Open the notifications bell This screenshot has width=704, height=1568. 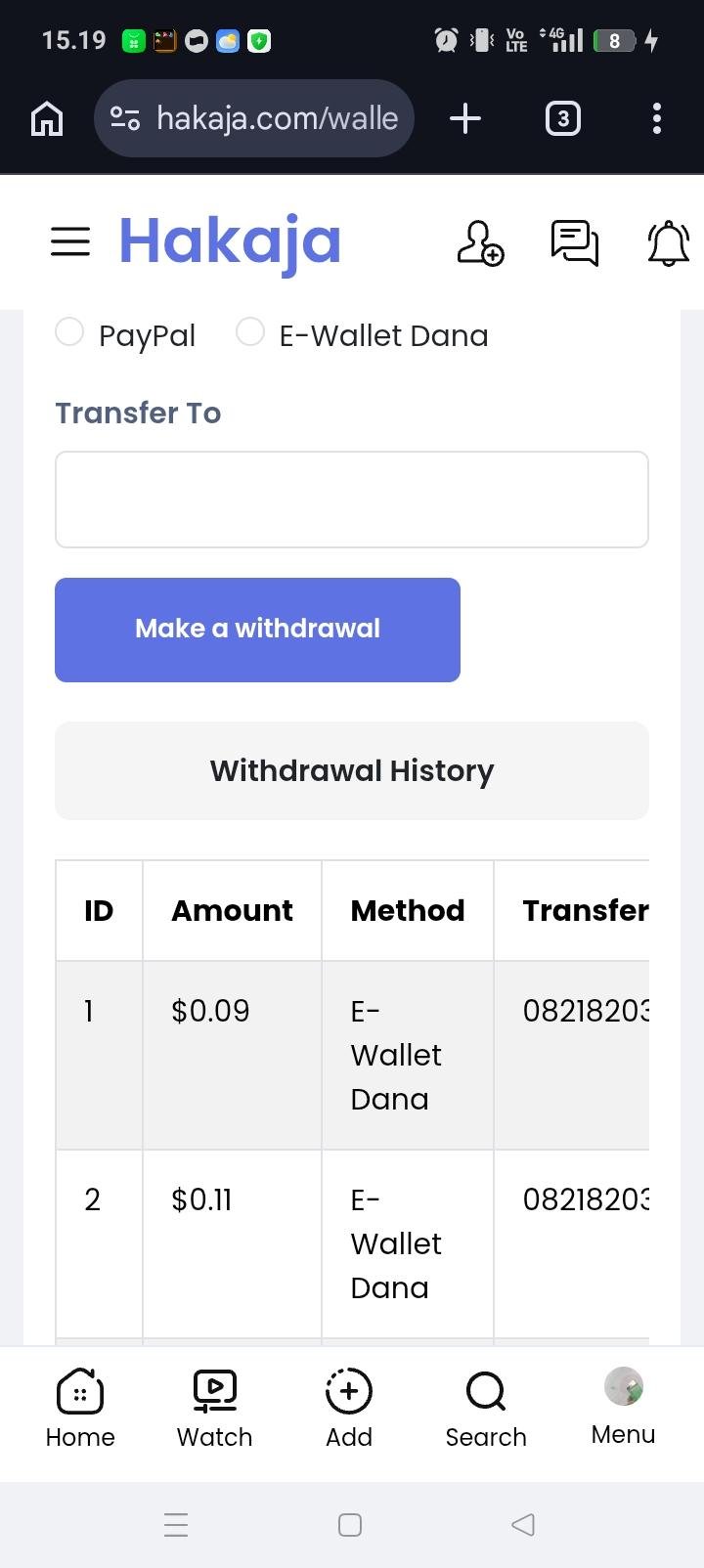click(669, 242)
